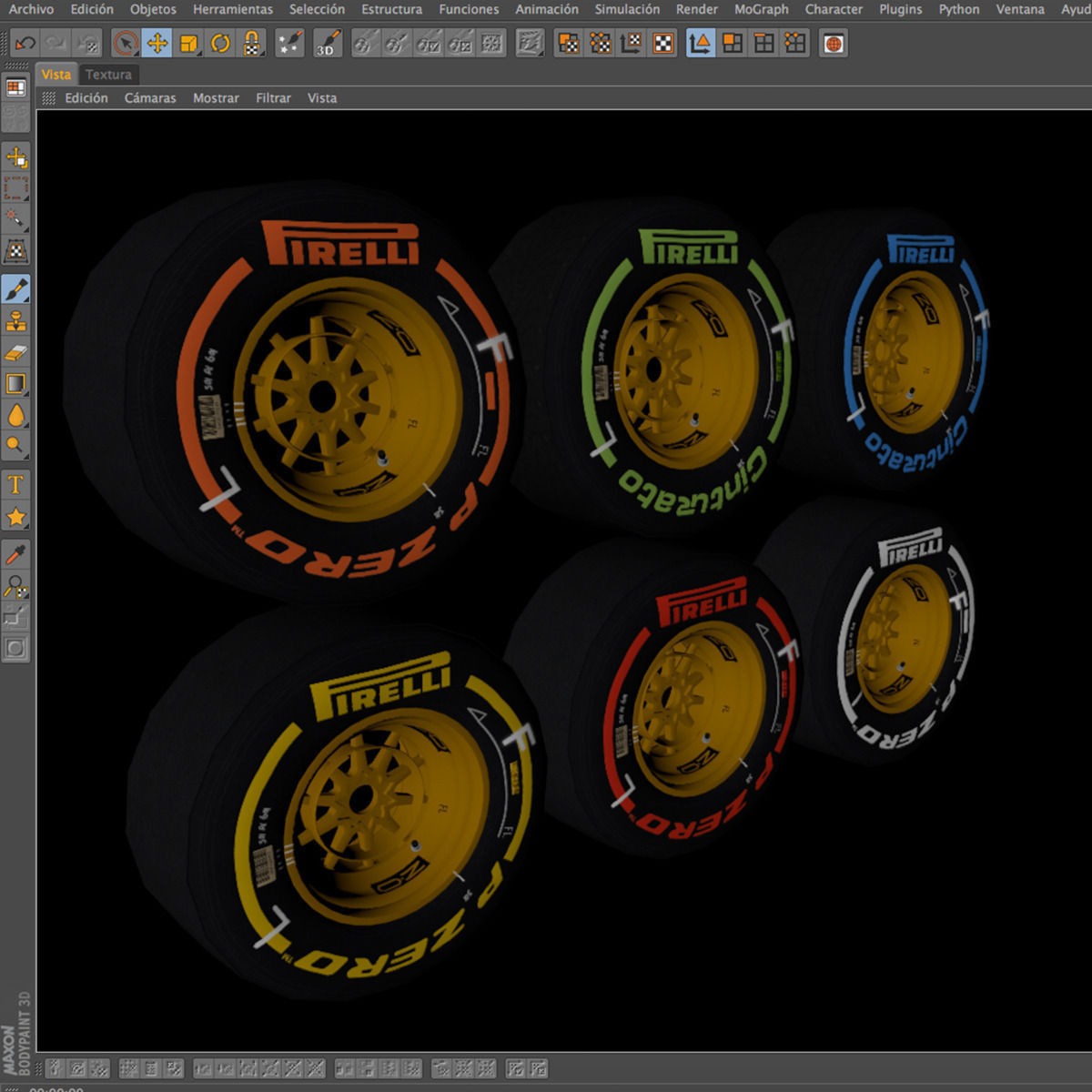
Task: Select the four-panel grid layout icon
Action: (x=763, y=43)
